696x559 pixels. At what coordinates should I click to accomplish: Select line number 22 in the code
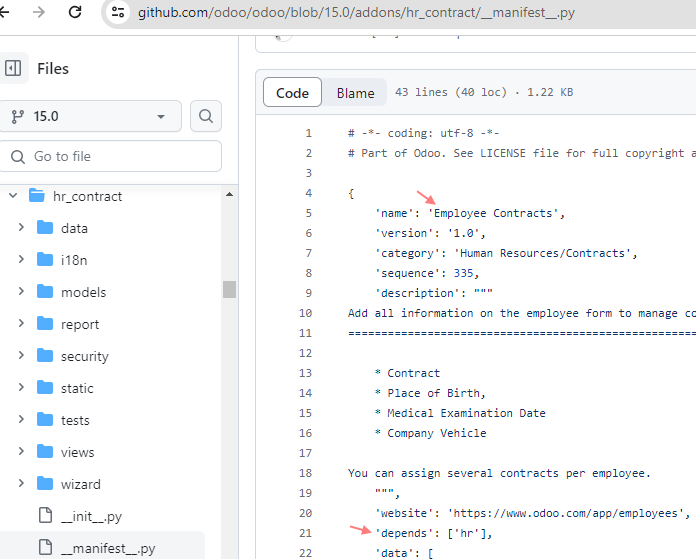point(305,552)
